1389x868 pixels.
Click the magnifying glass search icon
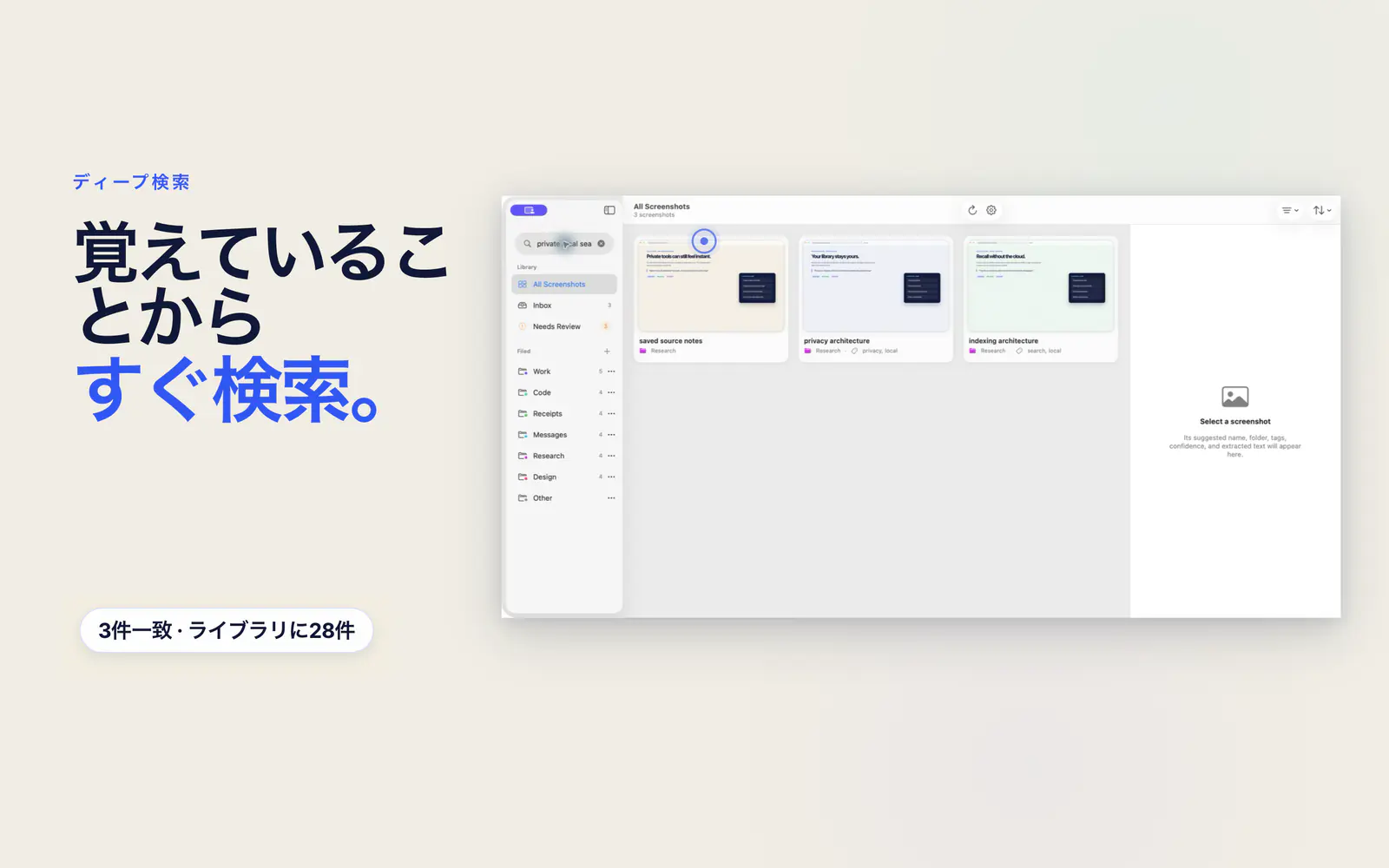tap(527, 244)
